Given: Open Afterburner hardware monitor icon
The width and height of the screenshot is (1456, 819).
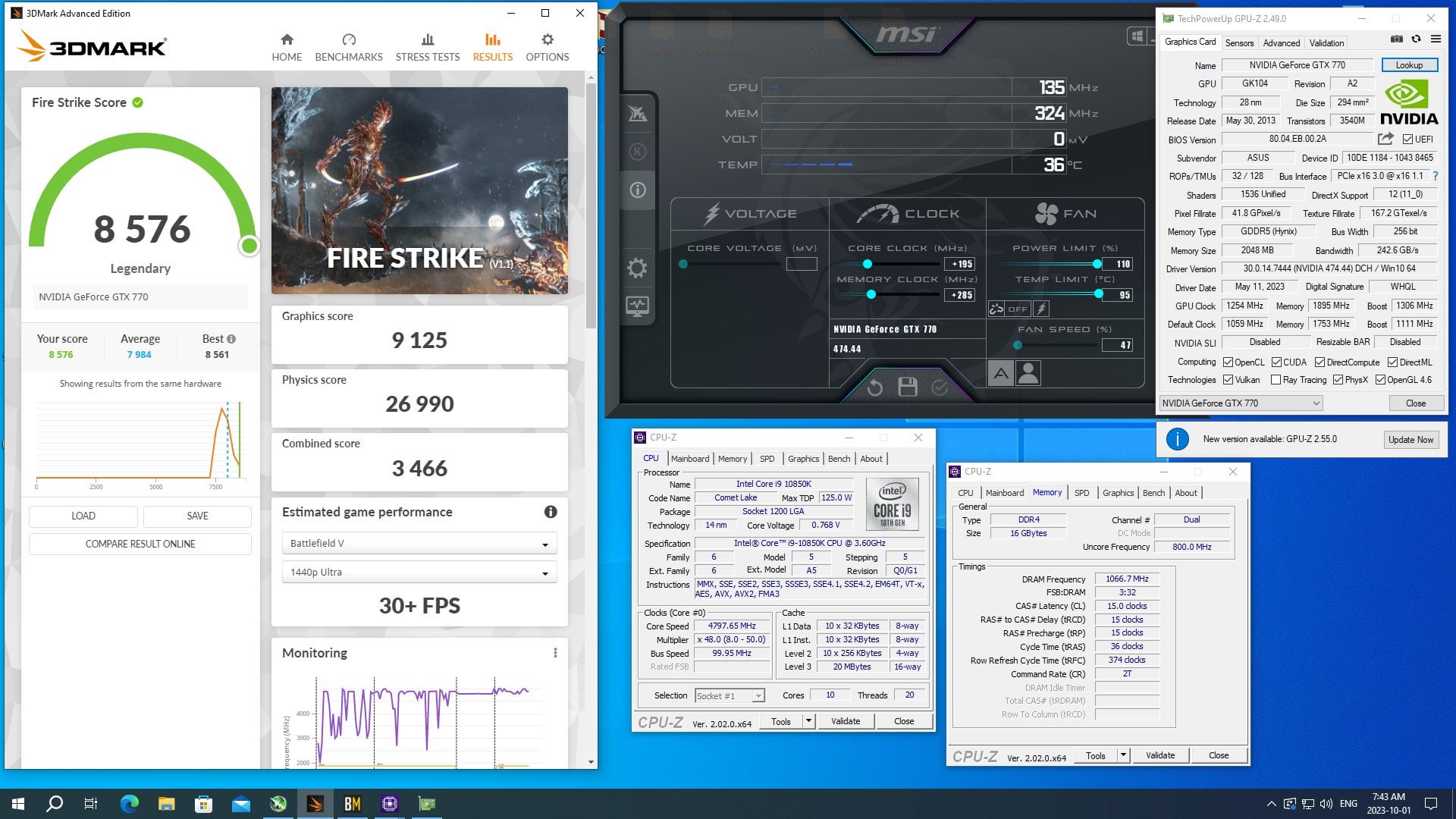Looking at the screenshot, I should pyautogui.click(x=638, y=306).
